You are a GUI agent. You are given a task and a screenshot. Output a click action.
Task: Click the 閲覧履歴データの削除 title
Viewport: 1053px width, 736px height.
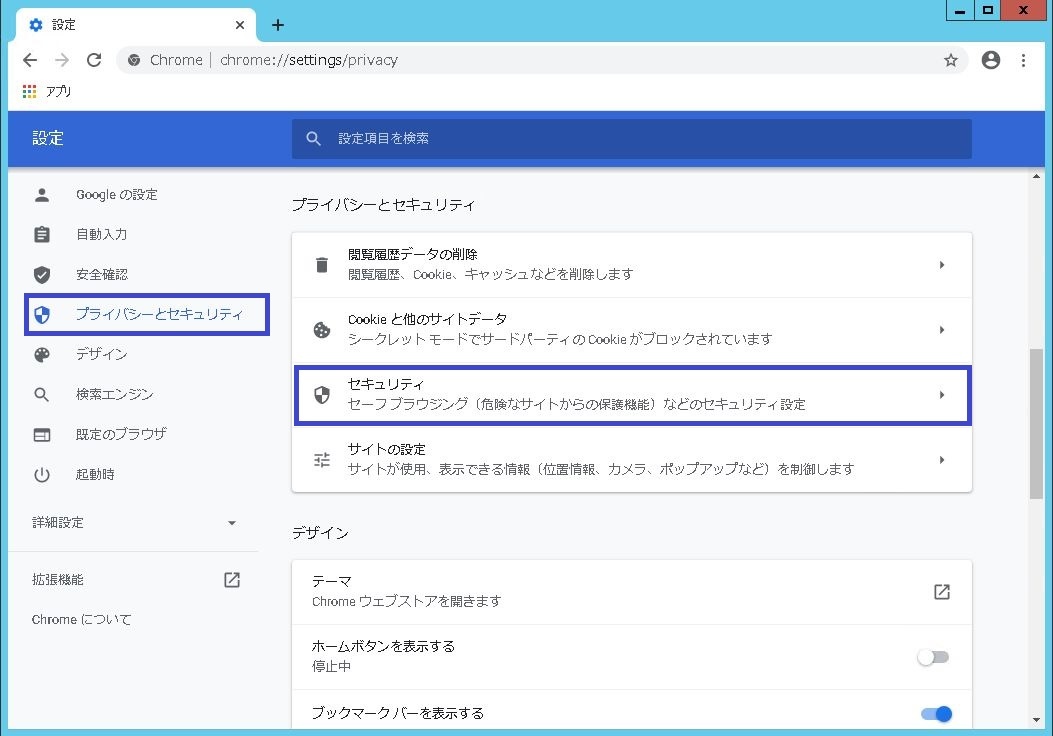(x=412, y=255)
